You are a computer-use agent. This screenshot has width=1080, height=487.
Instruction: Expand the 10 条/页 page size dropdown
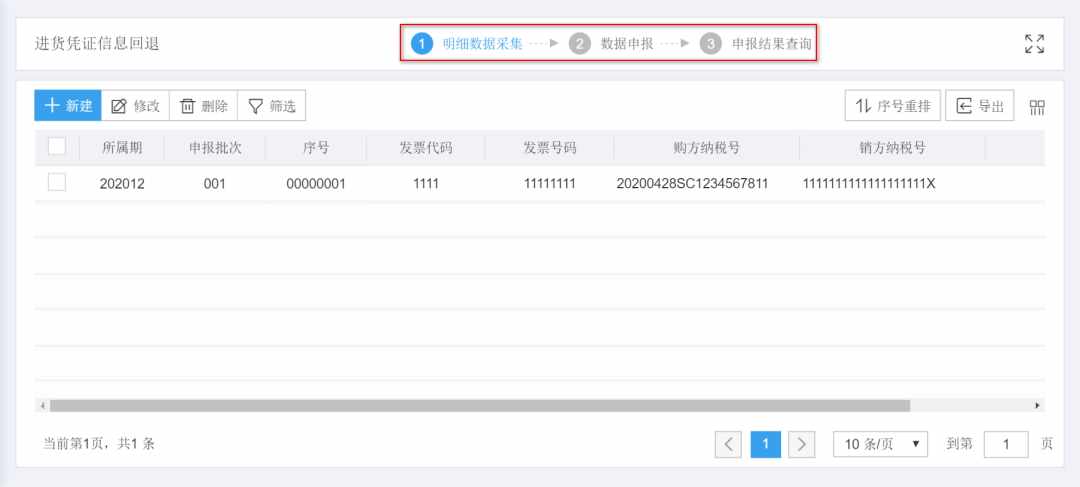pos(880,444)
